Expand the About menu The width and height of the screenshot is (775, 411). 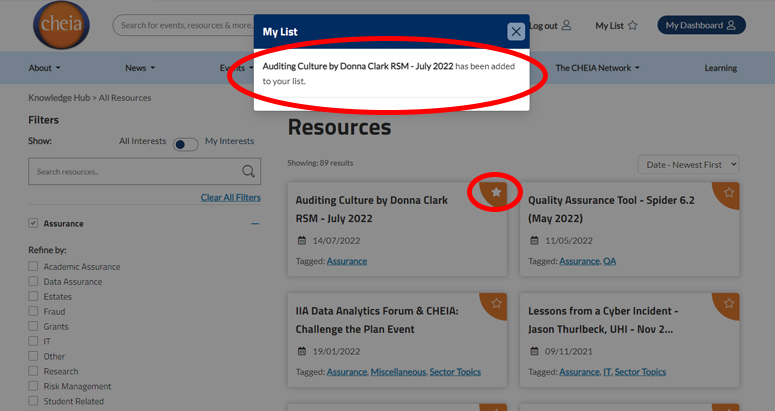point(44,68)
